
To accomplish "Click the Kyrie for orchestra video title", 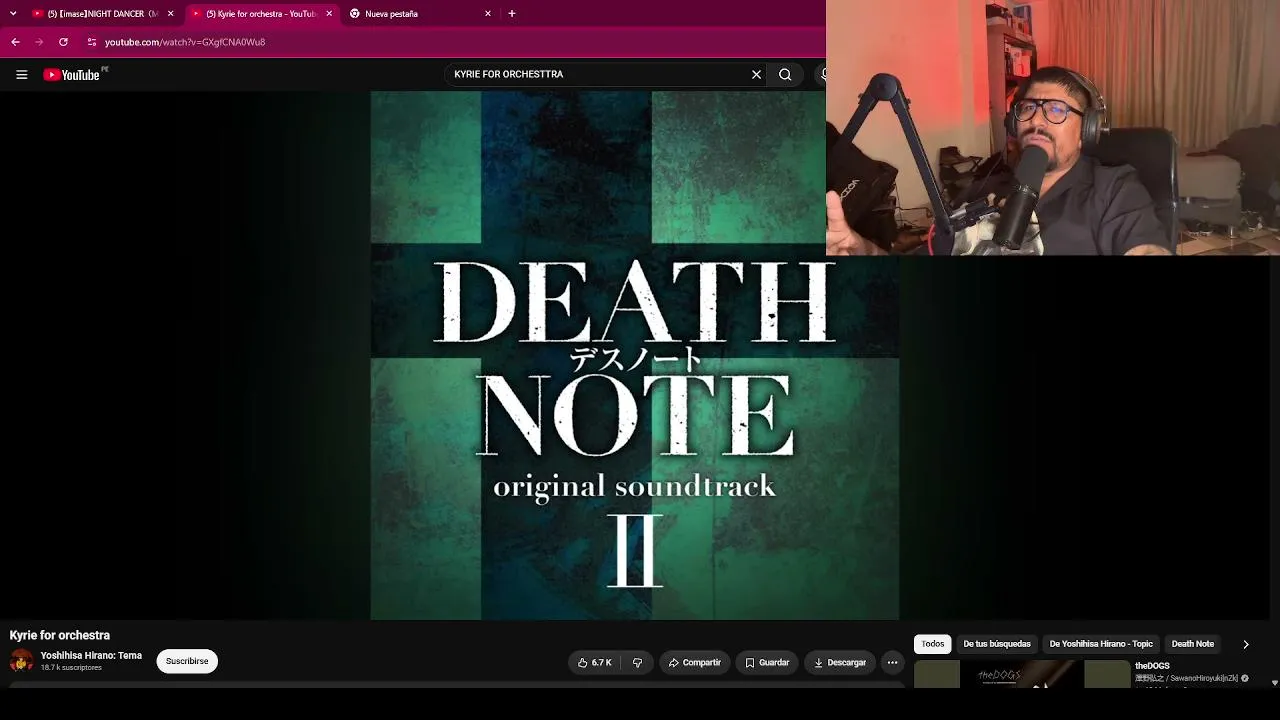I will [60, 635].
